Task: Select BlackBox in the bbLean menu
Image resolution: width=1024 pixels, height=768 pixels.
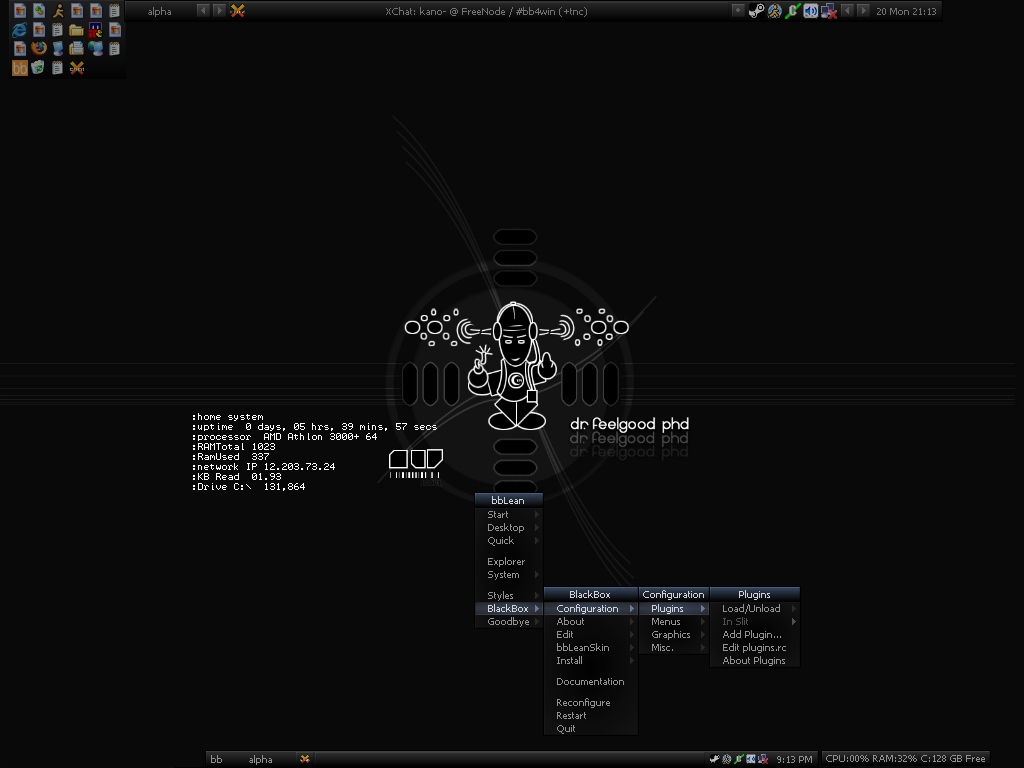Action: 509,609
